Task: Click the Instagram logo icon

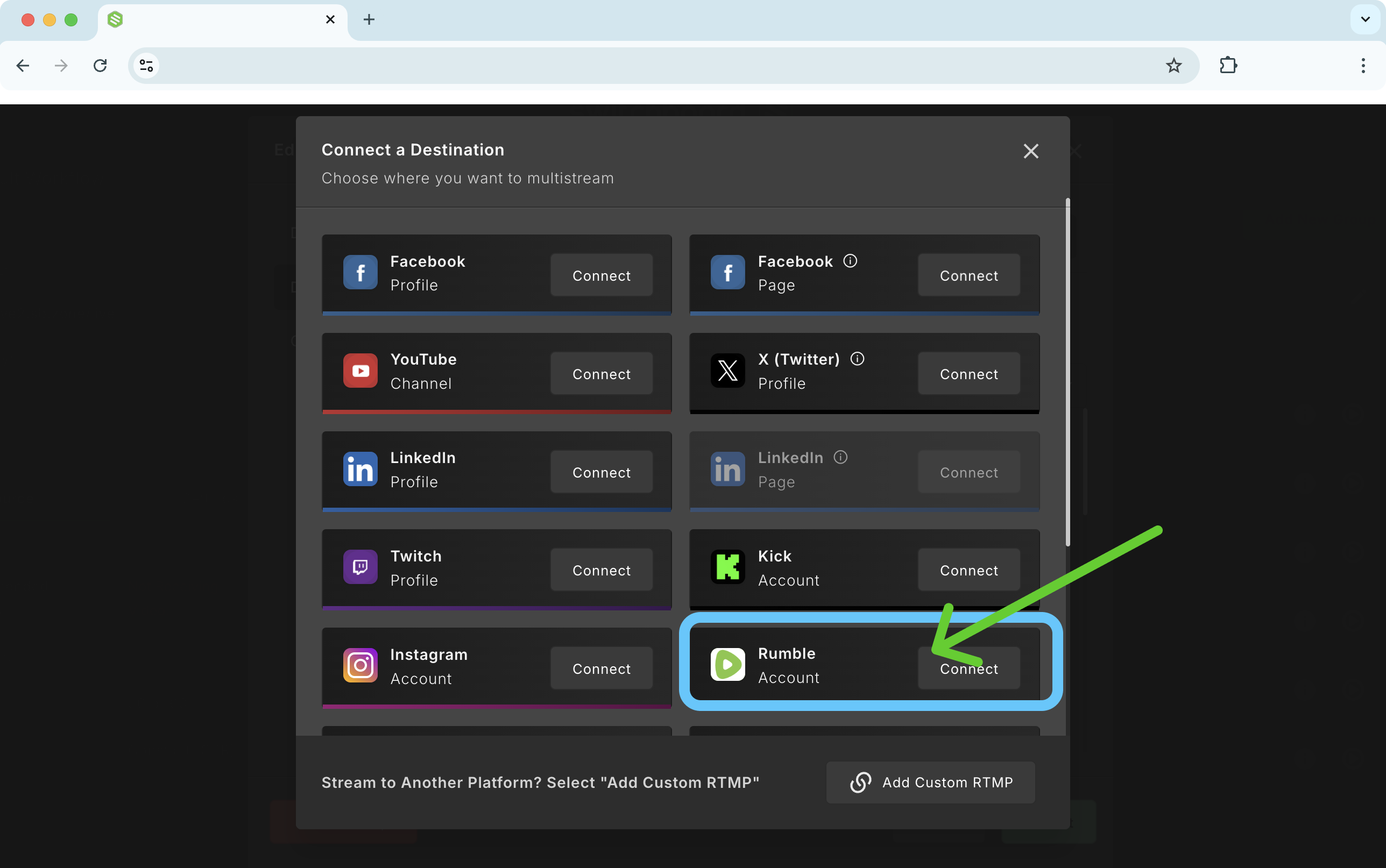Action: point(360,665)
